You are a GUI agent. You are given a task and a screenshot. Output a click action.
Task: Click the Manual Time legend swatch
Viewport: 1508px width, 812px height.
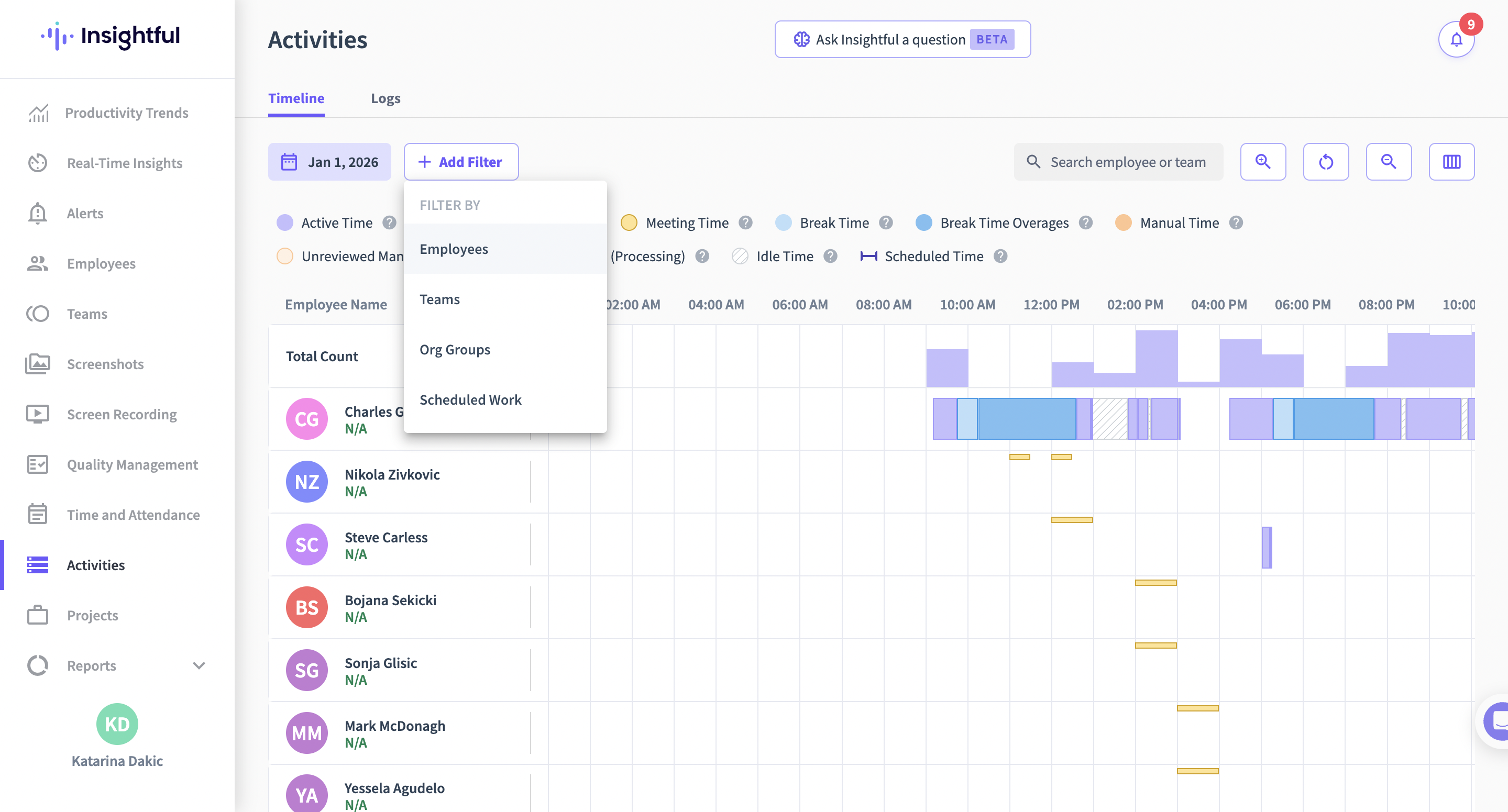[1123, 223]
